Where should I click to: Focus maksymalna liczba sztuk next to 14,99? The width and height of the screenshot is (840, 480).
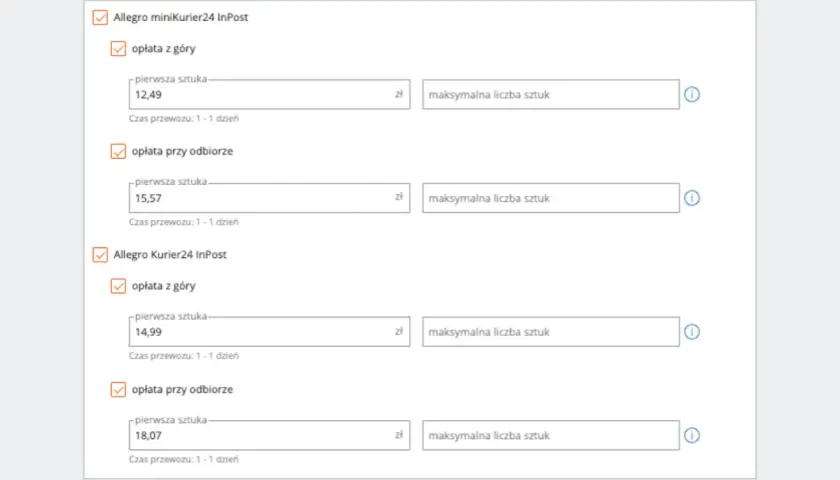coord(551,332)
